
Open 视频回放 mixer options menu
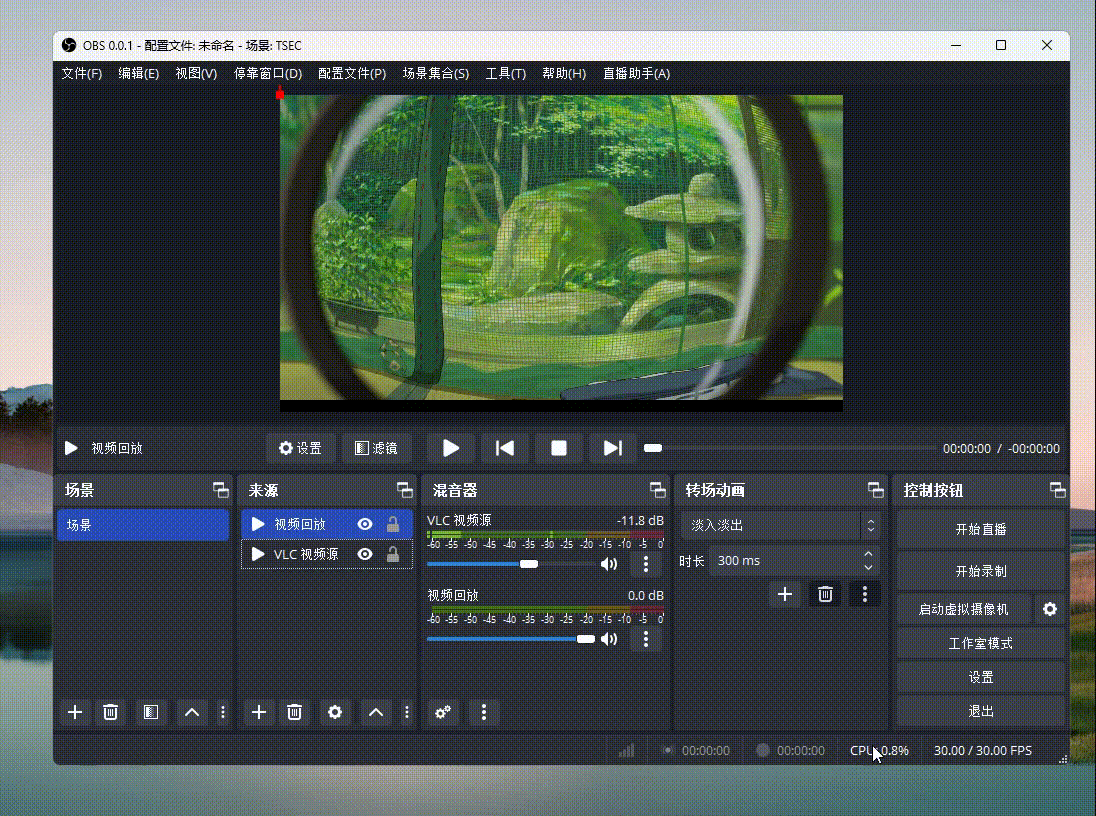click(646, 639)
